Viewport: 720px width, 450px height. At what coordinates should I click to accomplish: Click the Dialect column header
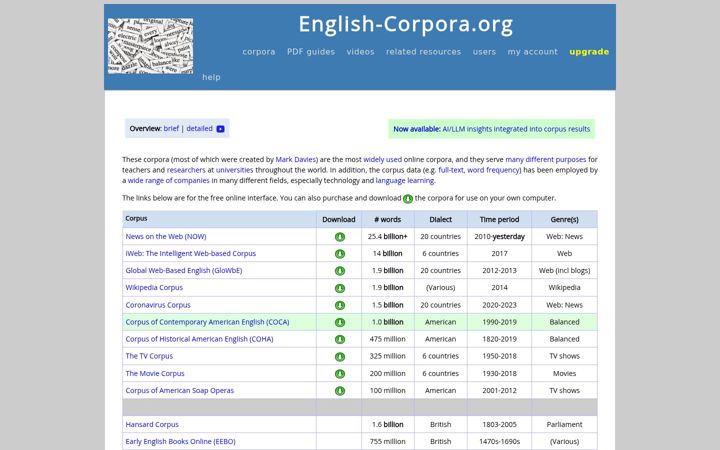pos(440,219)
